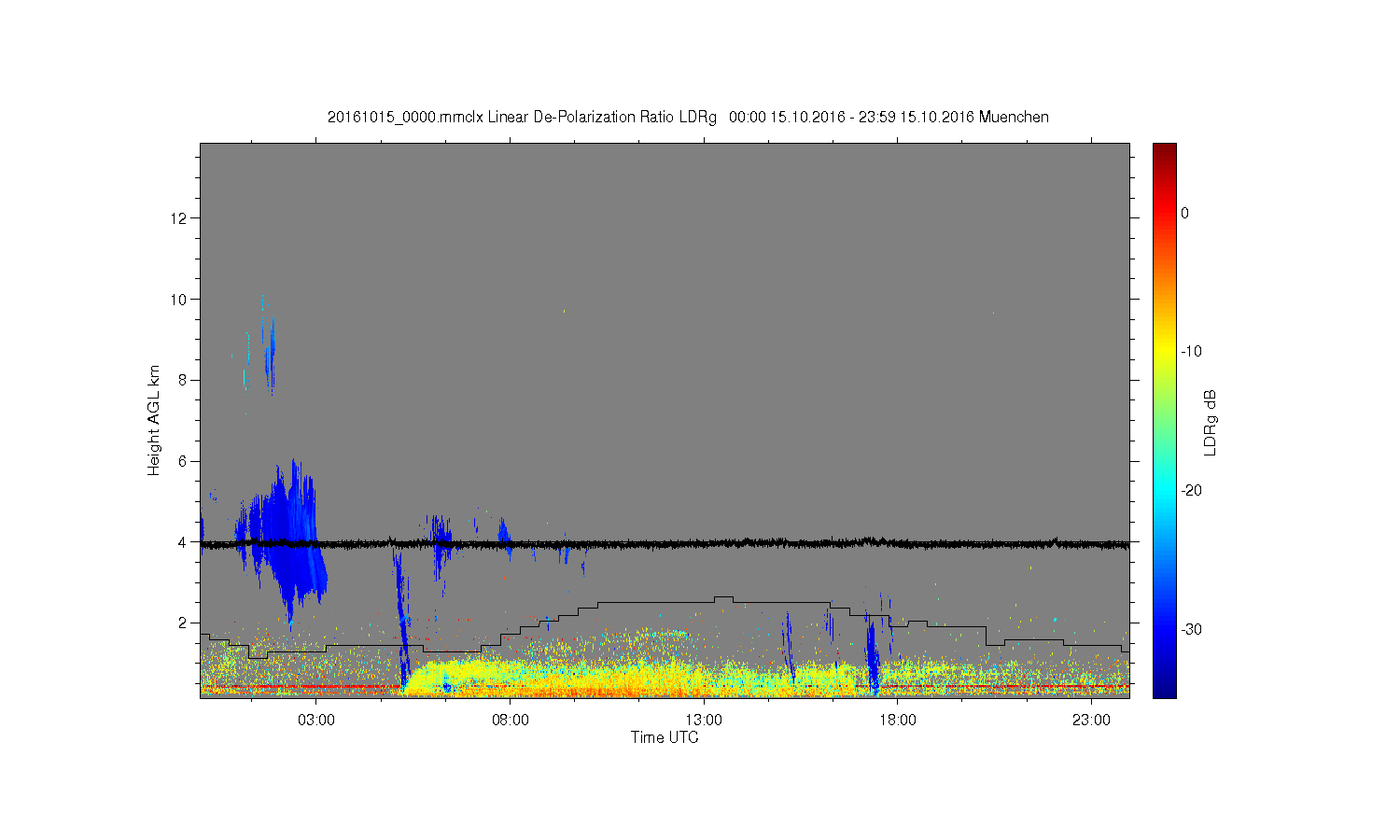This screenshot has height=840, width=1400.
Task: Select the colorbar tick label -10
Action: pos(1191,352)
